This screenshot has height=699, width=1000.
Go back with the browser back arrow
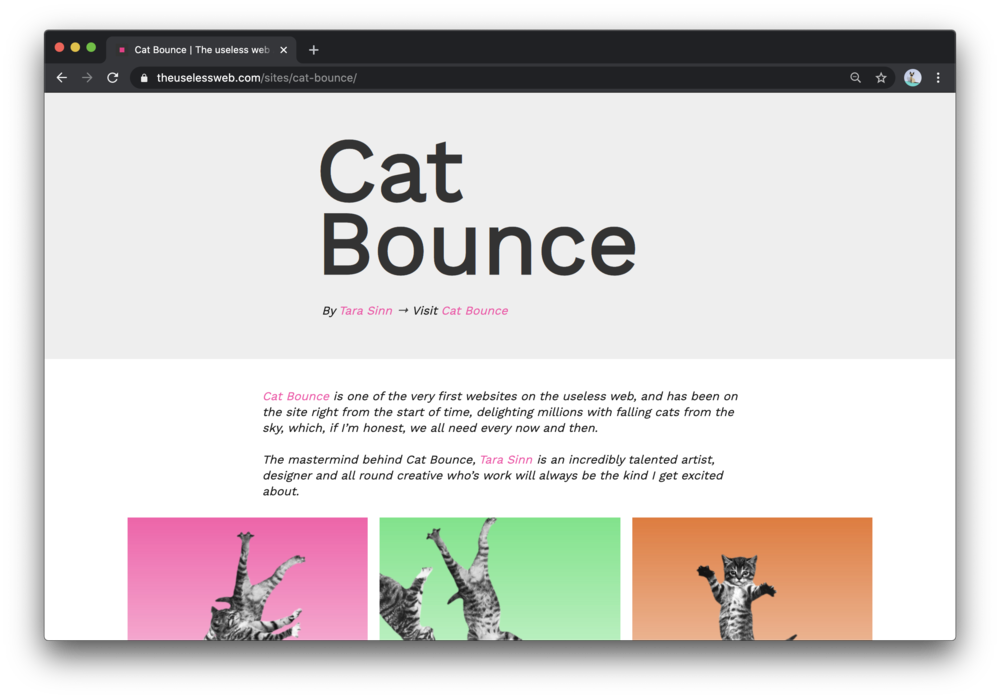click(x=62, y=78)
